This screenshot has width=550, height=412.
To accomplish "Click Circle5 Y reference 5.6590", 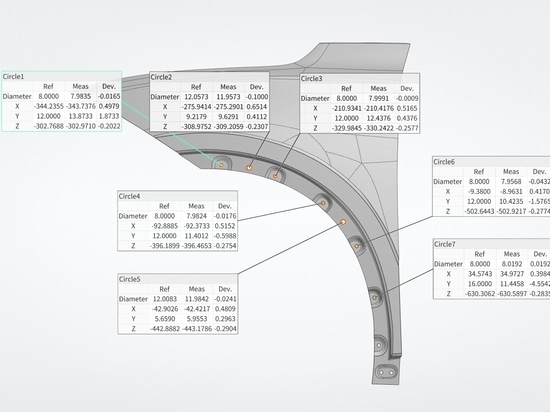I will click(165, 319).
